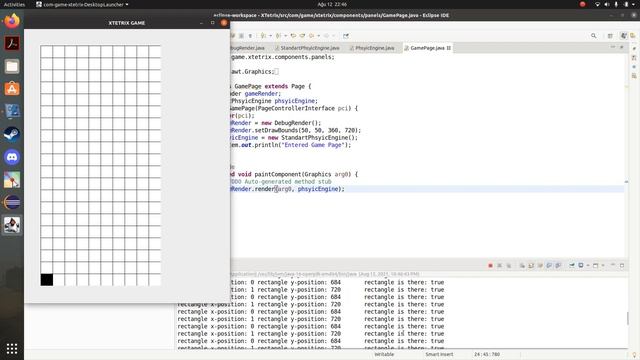The width and height of the screenshot is (640, 360).
Task: Open the Show Applications grid button
Action: point(12,349)
